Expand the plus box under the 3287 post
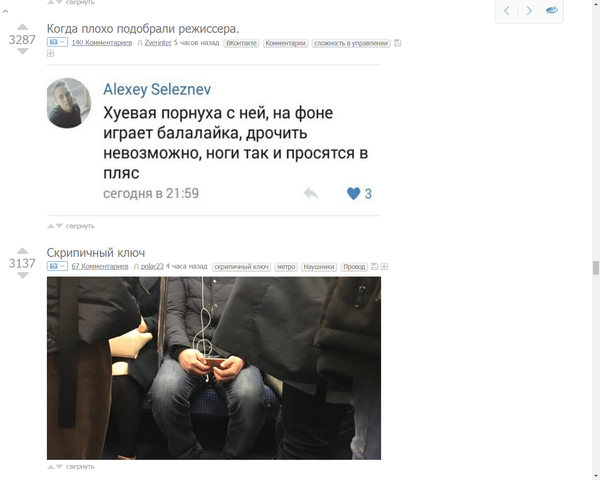The image size is (600, 480). [51, 54]
